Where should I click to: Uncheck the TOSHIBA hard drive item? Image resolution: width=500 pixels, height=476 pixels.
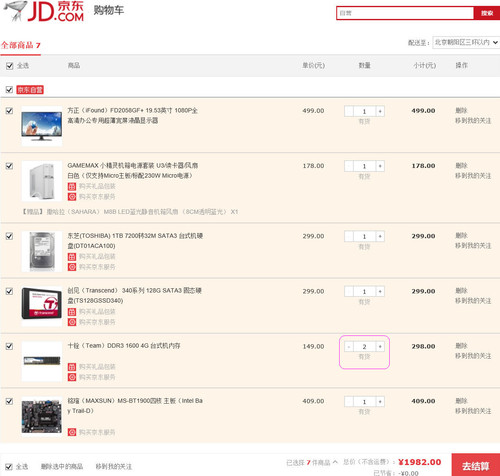click(x=9, y=236)
